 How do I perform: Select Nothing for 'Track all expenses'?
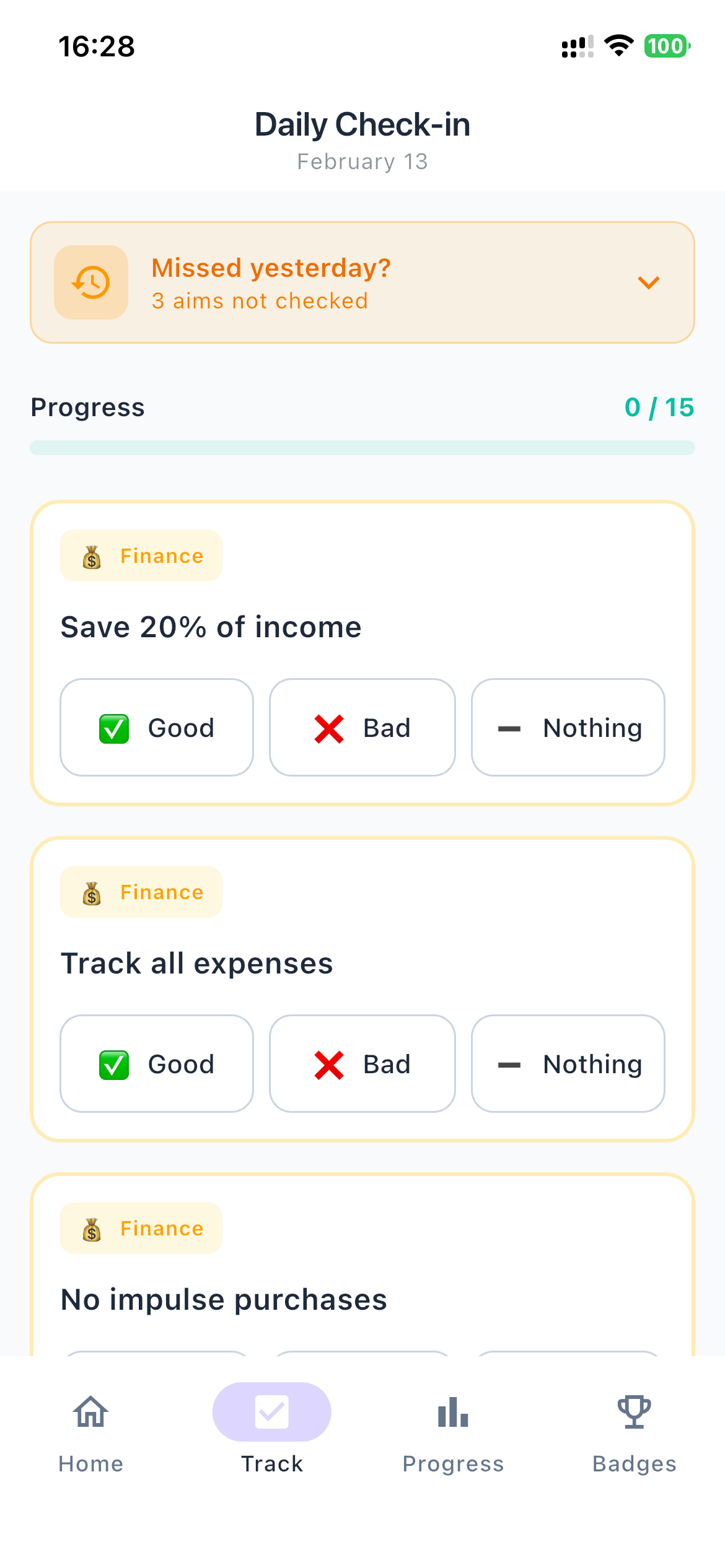568,1064
